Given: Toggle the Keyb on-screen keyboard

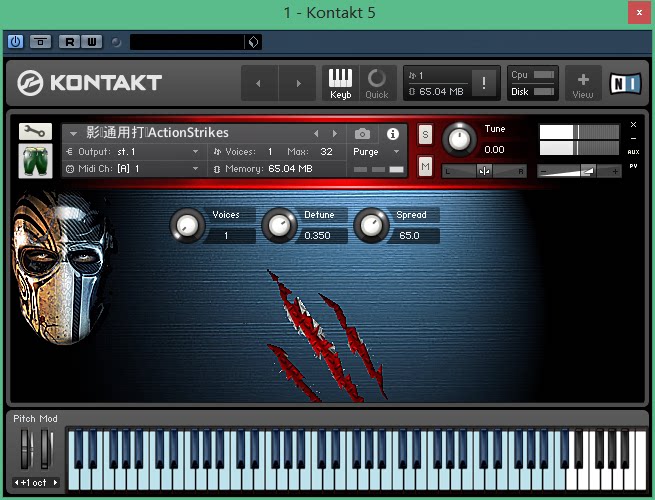Looking at the screenshot, I should pyautogui.click(x=340, y=83).
